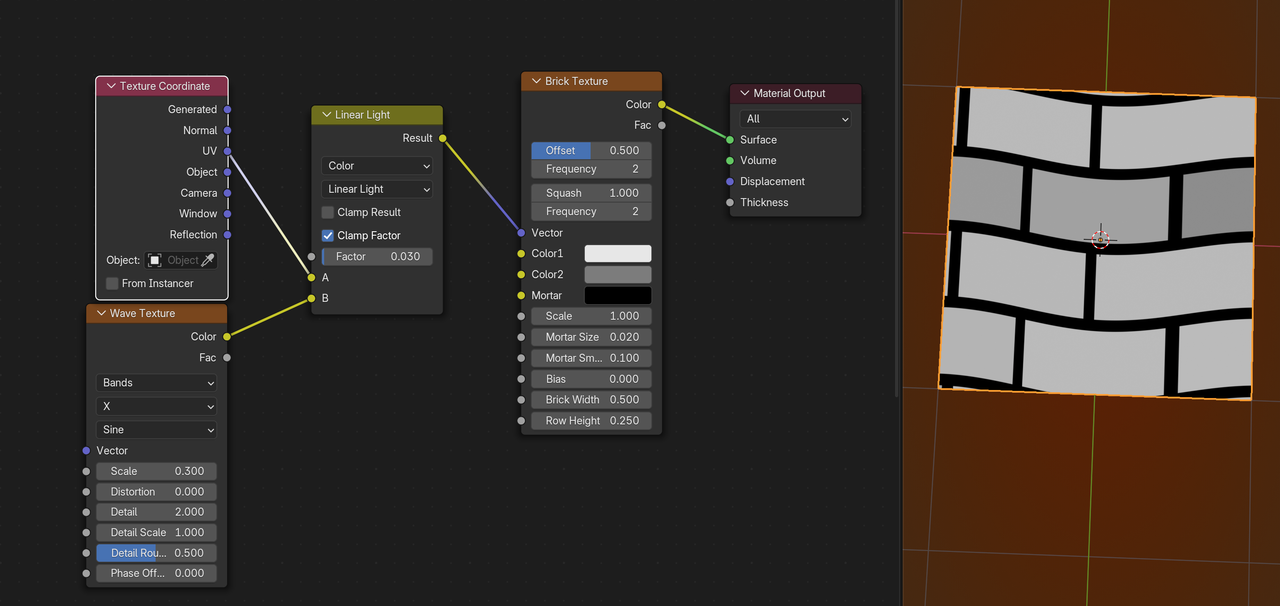Click the Wave Texture Fac output socket
Viewport: 1280px width, 606px height.
tap(227, 357)
